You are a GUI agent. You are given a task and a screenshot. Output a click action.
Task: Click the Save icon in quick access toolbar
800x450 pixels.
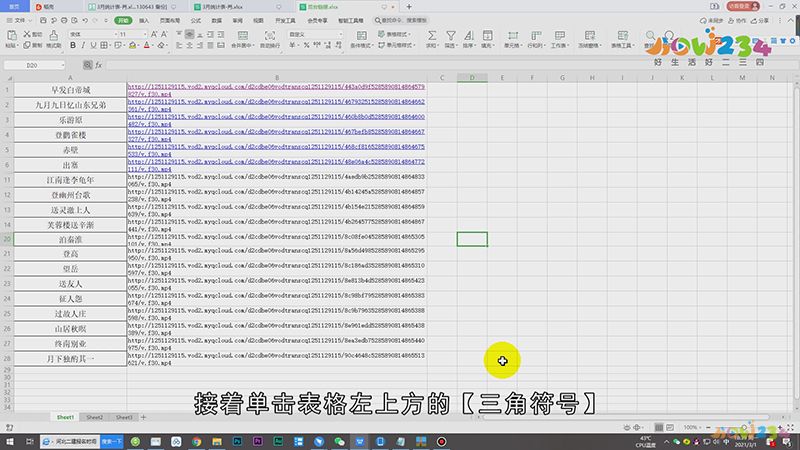(x=43, y=20)
